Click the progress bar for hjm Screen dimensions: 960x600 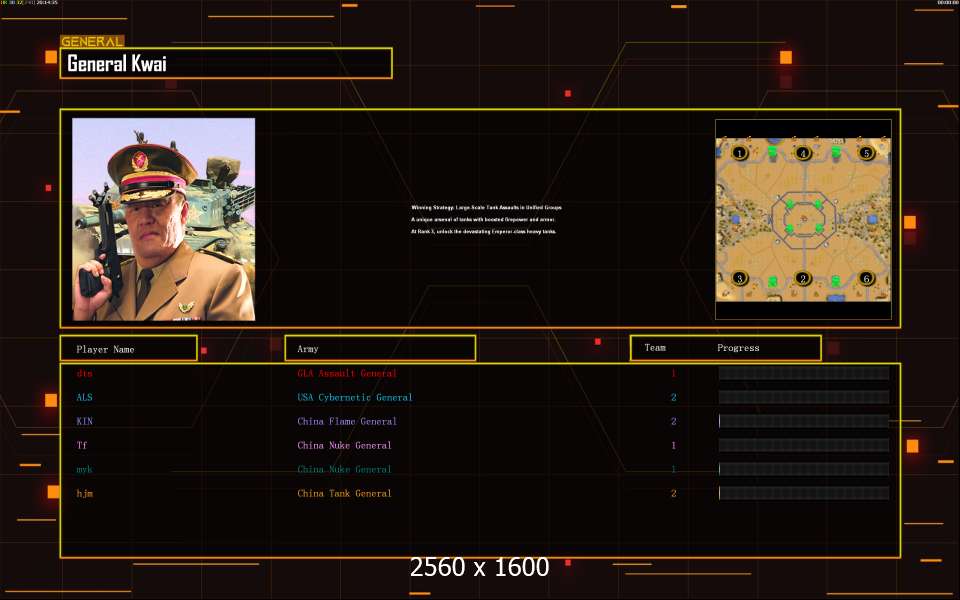[x=804, y=493]
